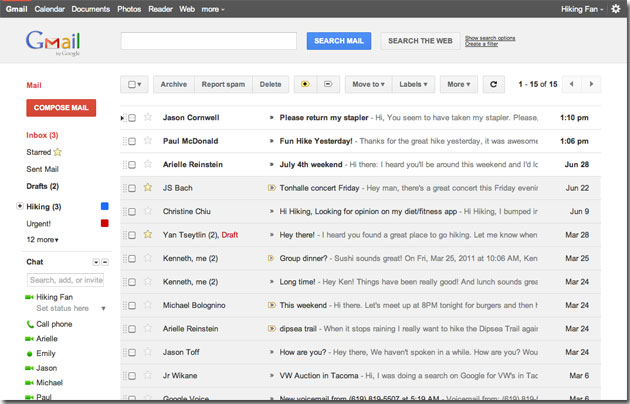
Task: Open Web from the top bar
Action: (187, 9)
